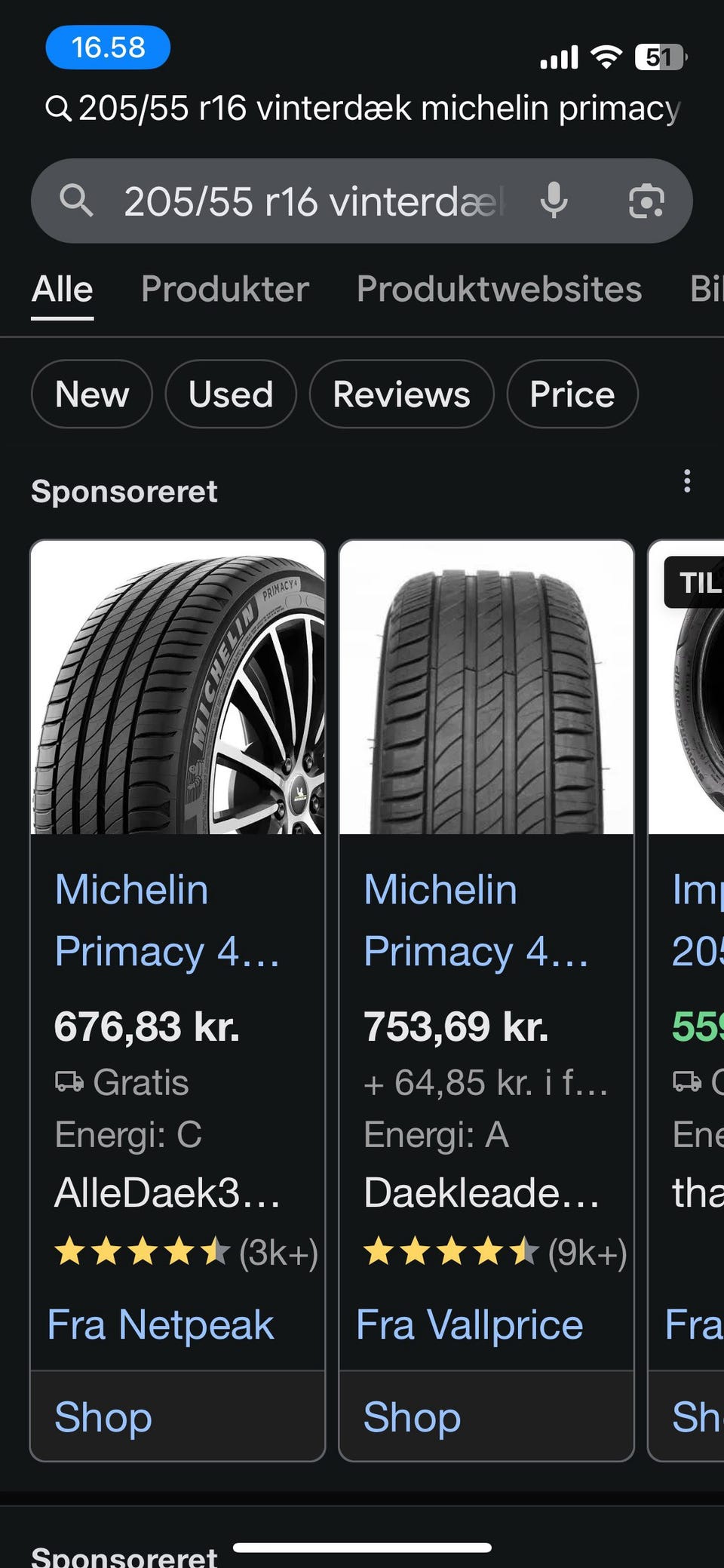Select the Price filter chip
This screenshot has width=724, height=1568.
(572, 394)
